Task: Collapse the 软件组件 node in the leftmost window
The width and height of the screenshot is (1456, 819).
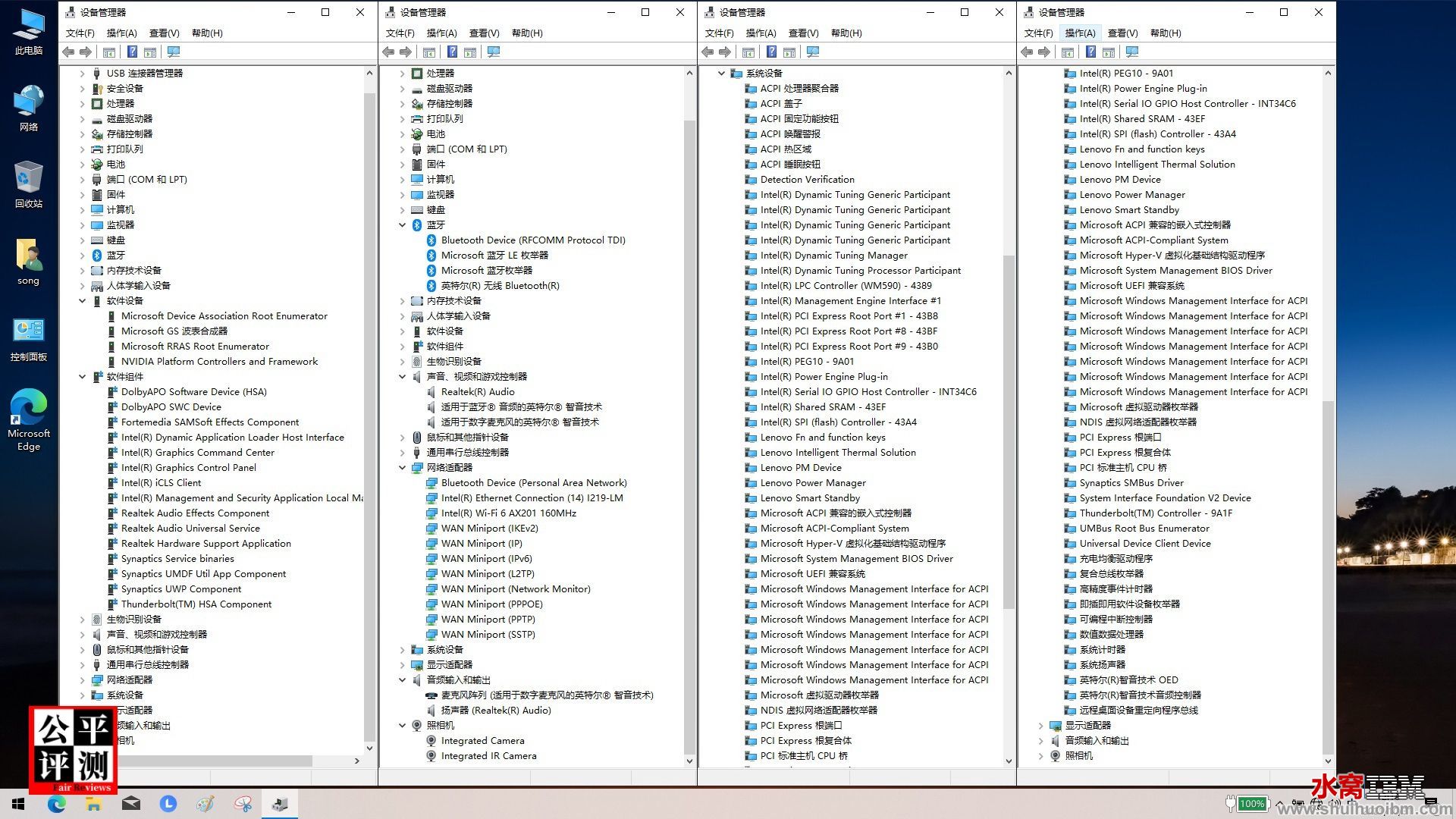Action: click(x=82, y=377)
